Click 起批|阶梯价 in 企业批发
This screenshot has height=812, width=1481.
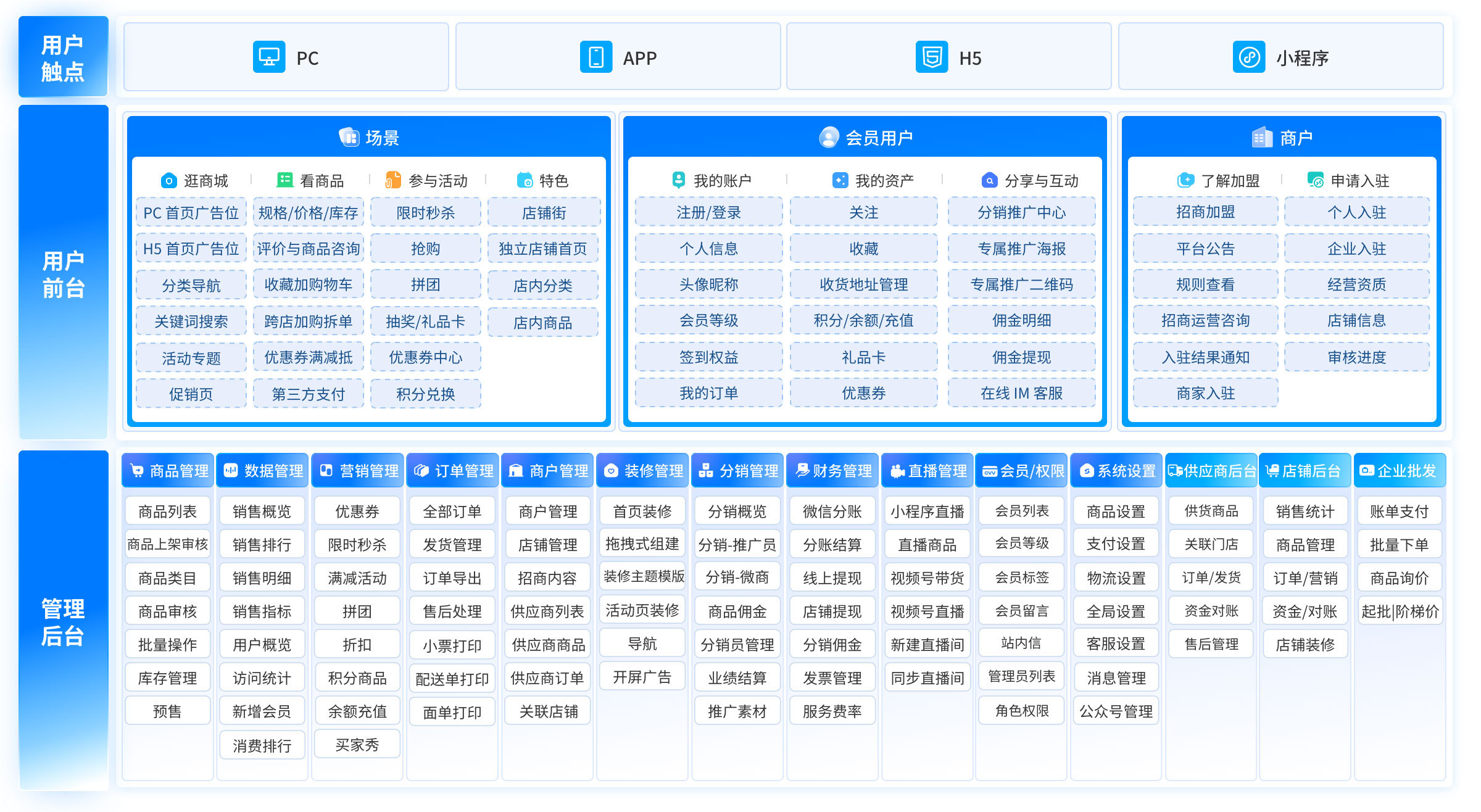pyautogui.click(x=1400, y=611)
